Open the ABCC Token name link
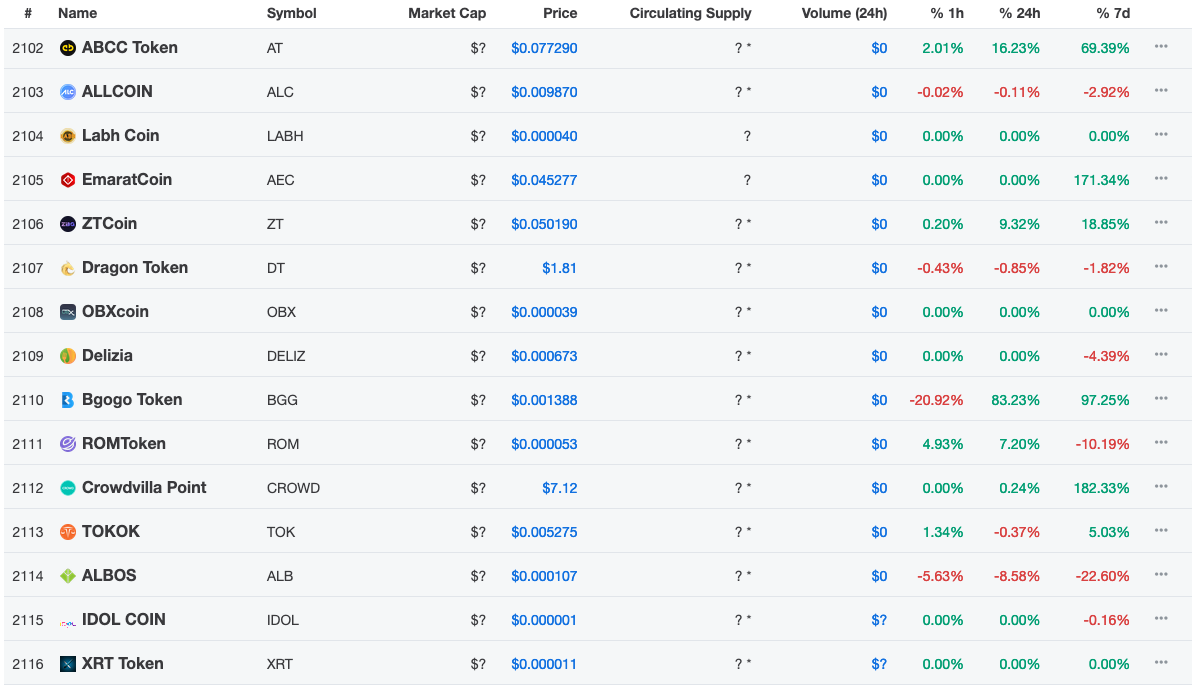 pos(130,47)
